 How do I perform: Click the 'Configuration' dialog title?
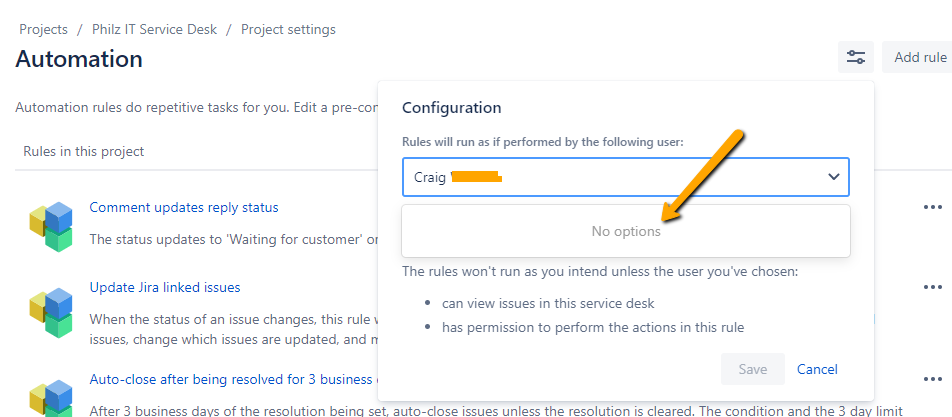pyautogui.click(x=452, y=108)
